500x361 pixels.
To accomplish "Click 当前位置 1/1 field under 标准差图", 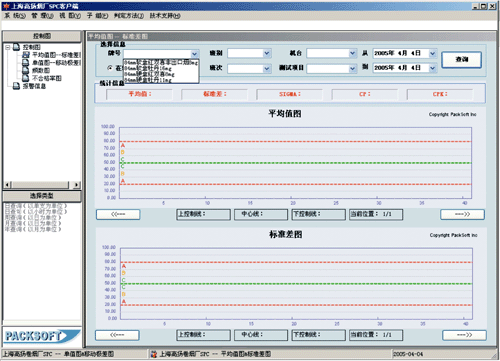I will point(376,335).
